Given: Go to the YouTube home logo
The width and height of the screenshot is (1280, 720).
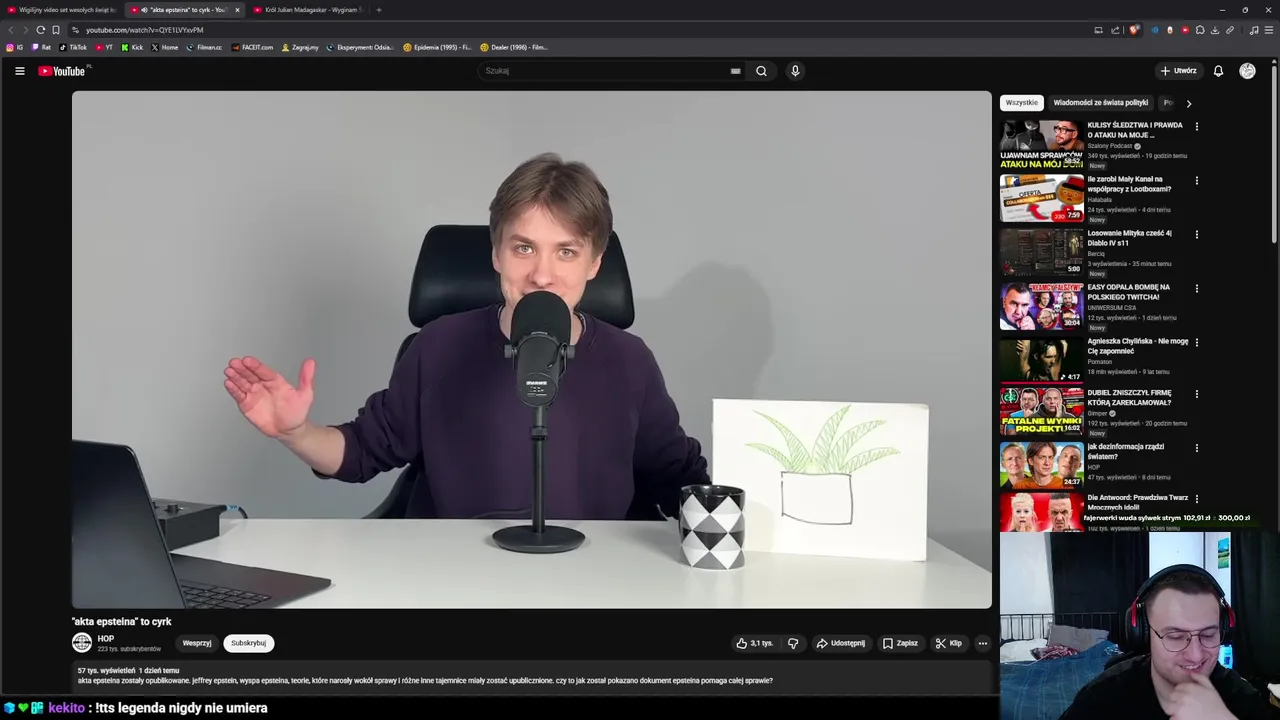Looking at the screenshot, I should click(x=64, y=71).
